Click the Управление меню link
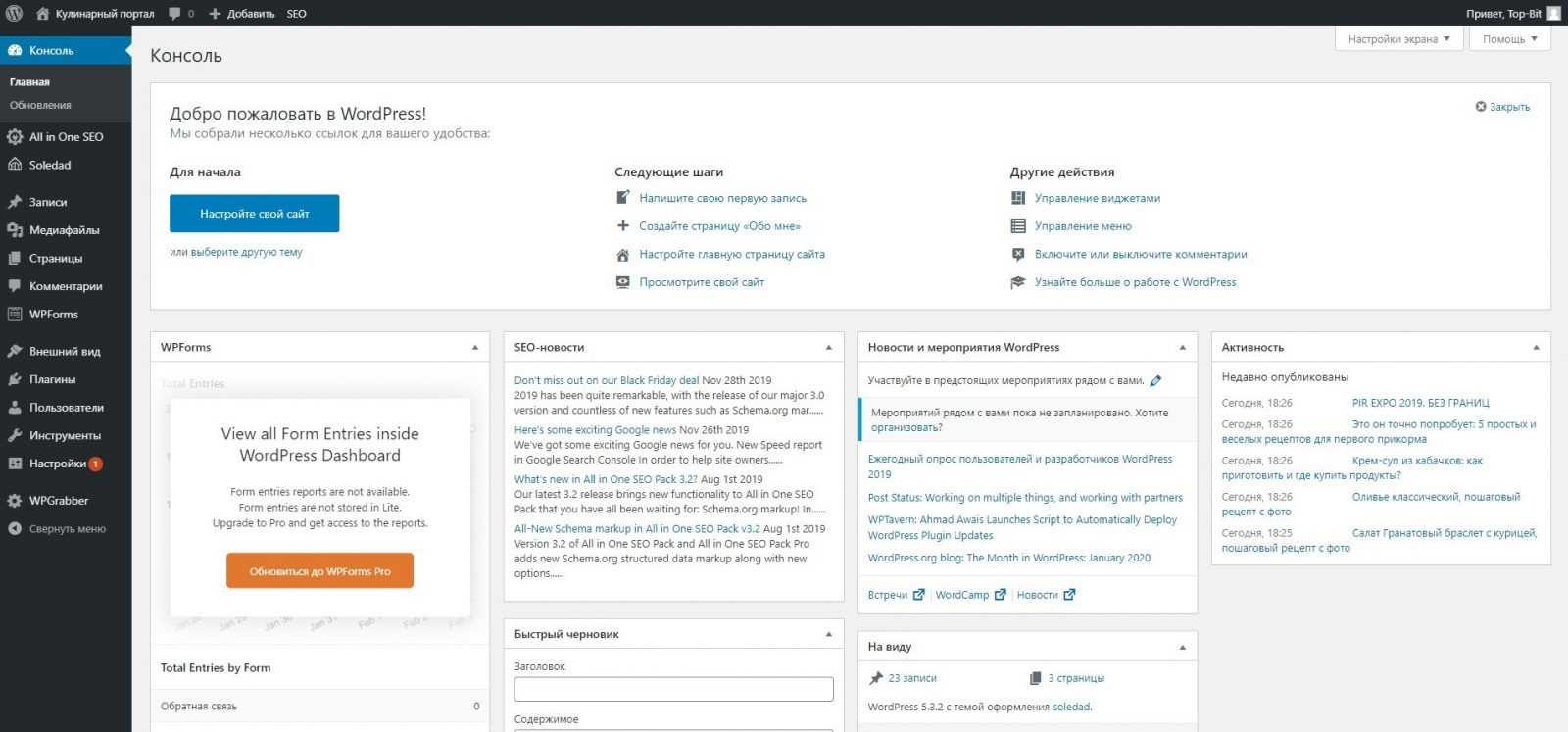The width and height of the screenshot is (1568, 732). click(x=1083, y=226)
